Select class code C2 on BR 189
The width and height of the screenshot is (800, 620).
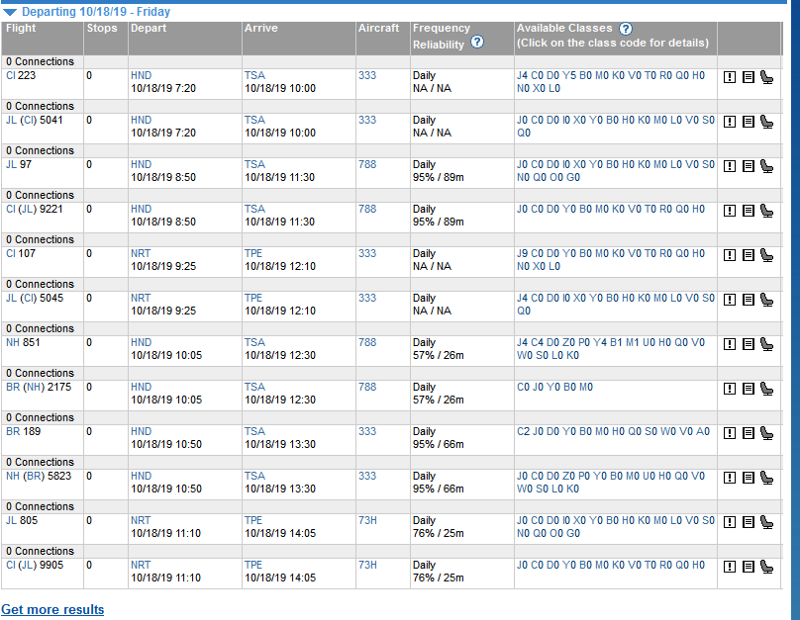coord(523,432)
